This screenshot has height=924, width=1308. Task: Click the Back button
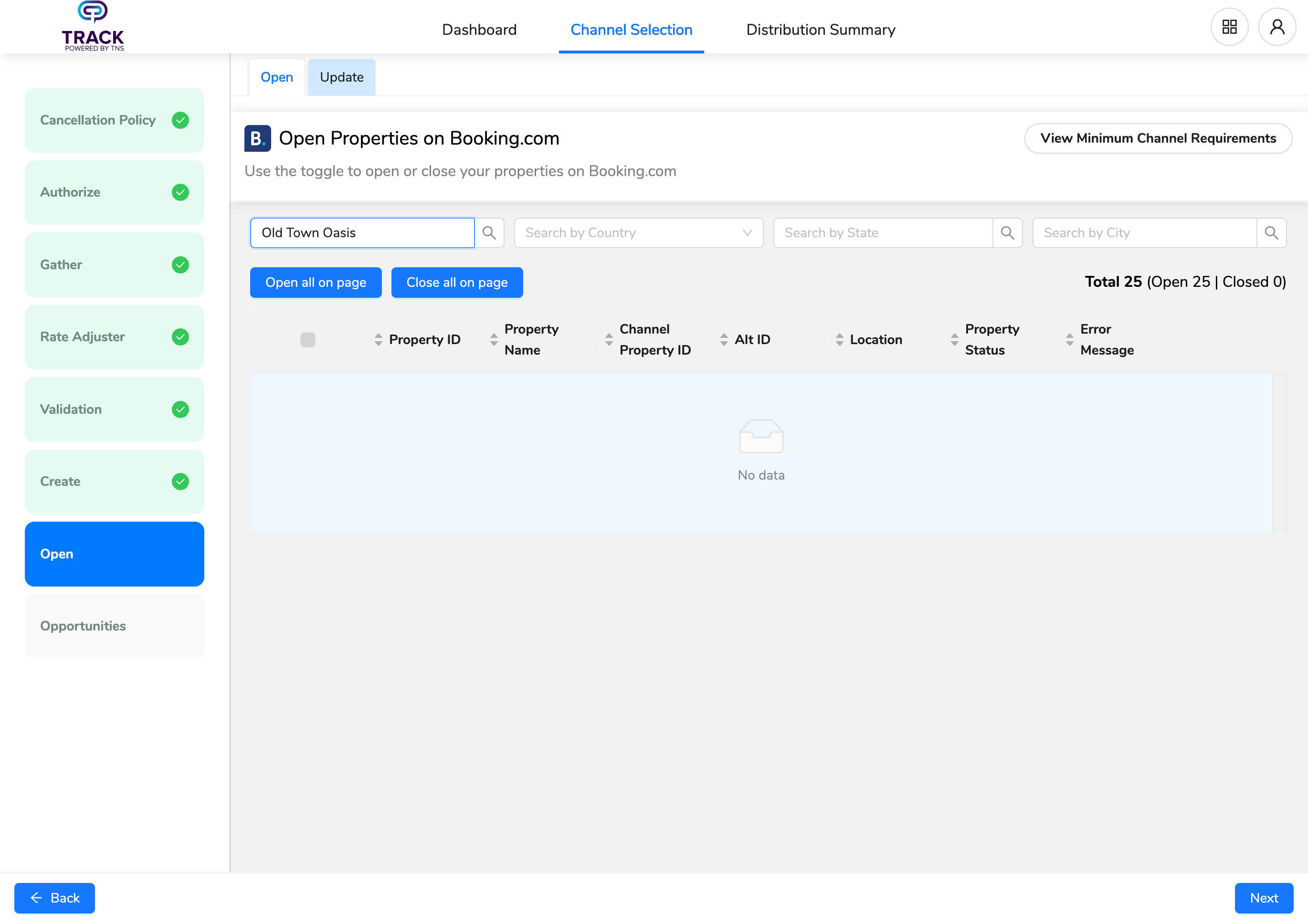55,898
